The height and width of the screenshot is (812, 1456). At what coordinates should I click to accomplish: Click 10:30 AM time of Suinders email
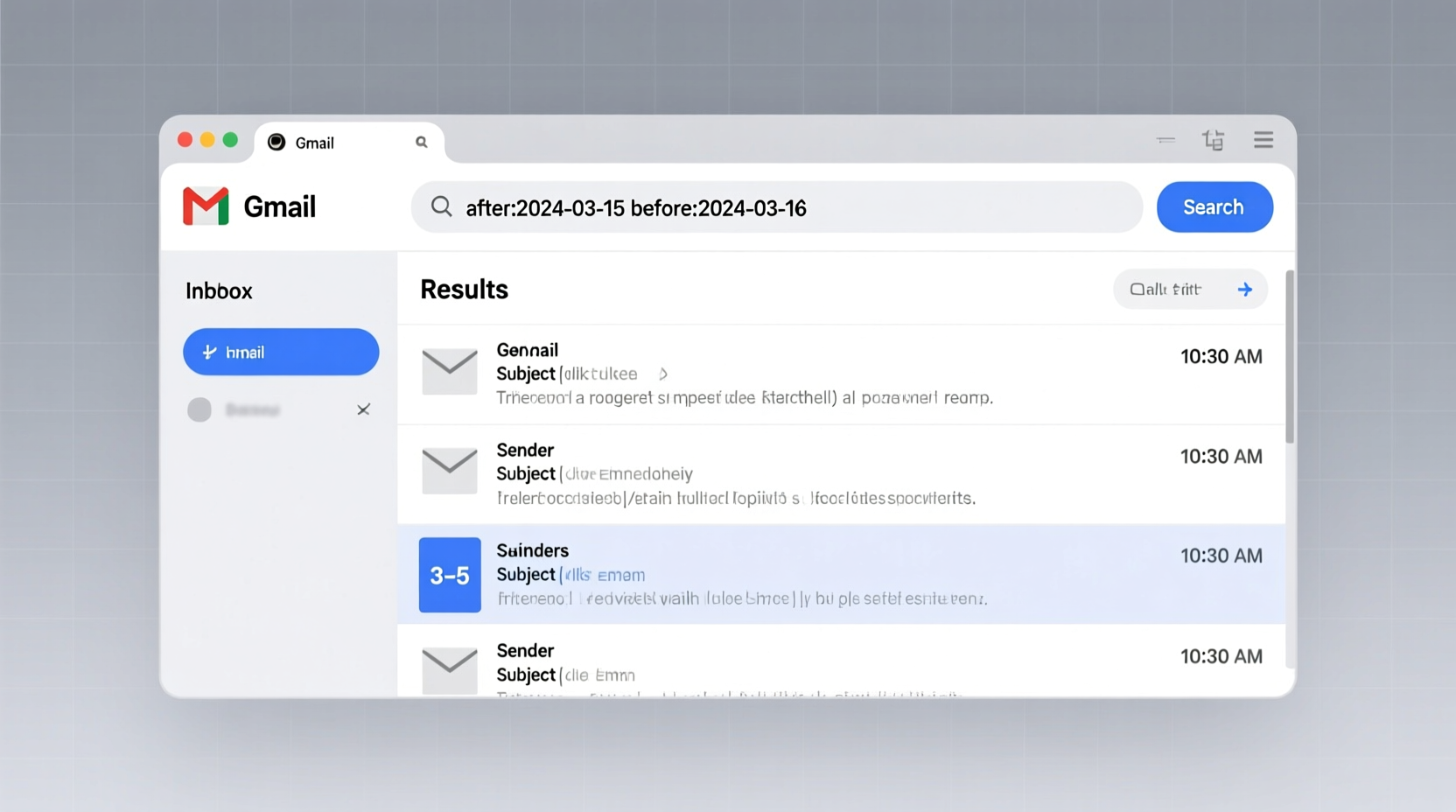[1221, 556]
